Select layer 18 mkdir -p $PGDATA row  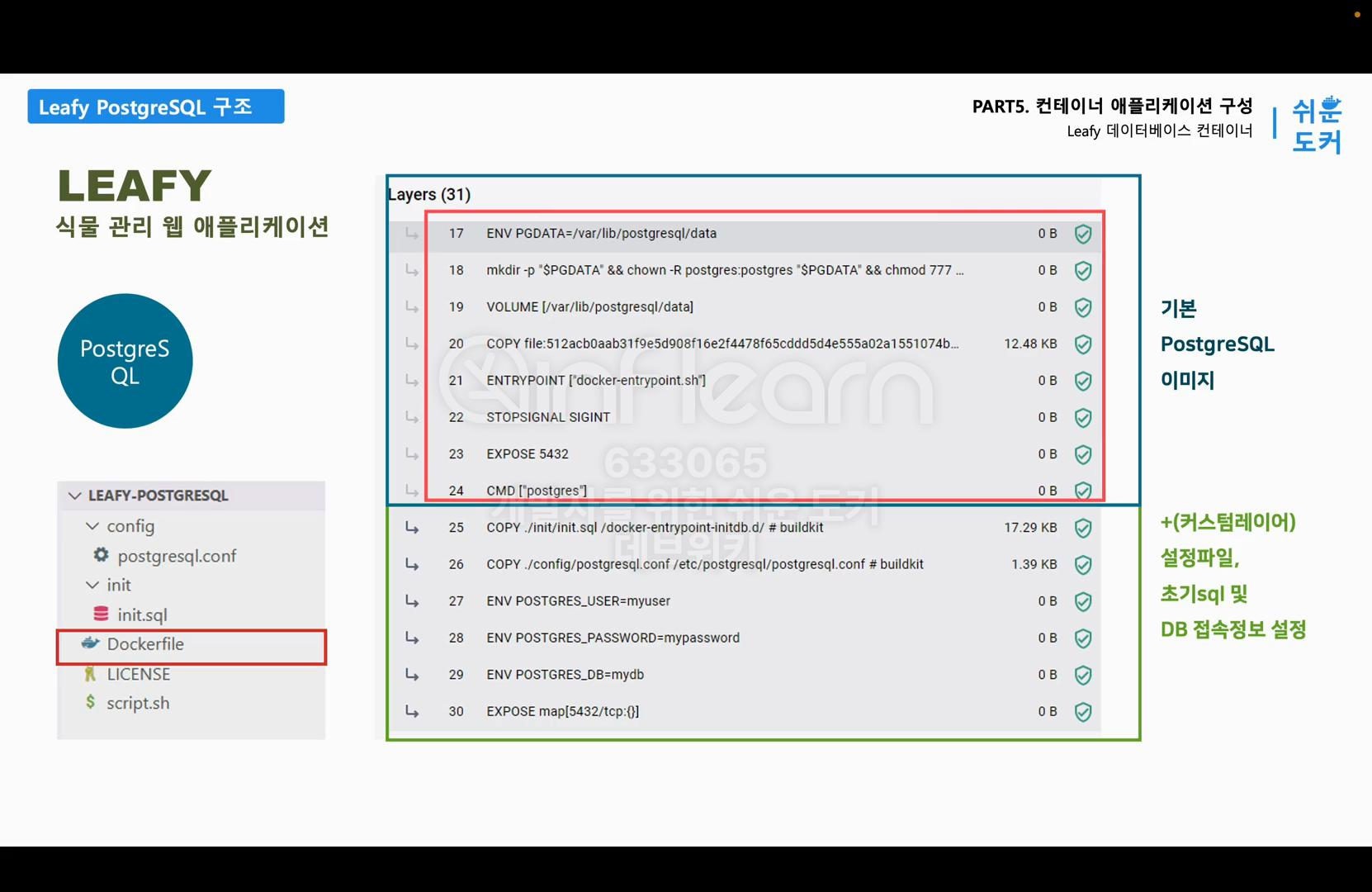pyautogui.click(x=746, y=270)
